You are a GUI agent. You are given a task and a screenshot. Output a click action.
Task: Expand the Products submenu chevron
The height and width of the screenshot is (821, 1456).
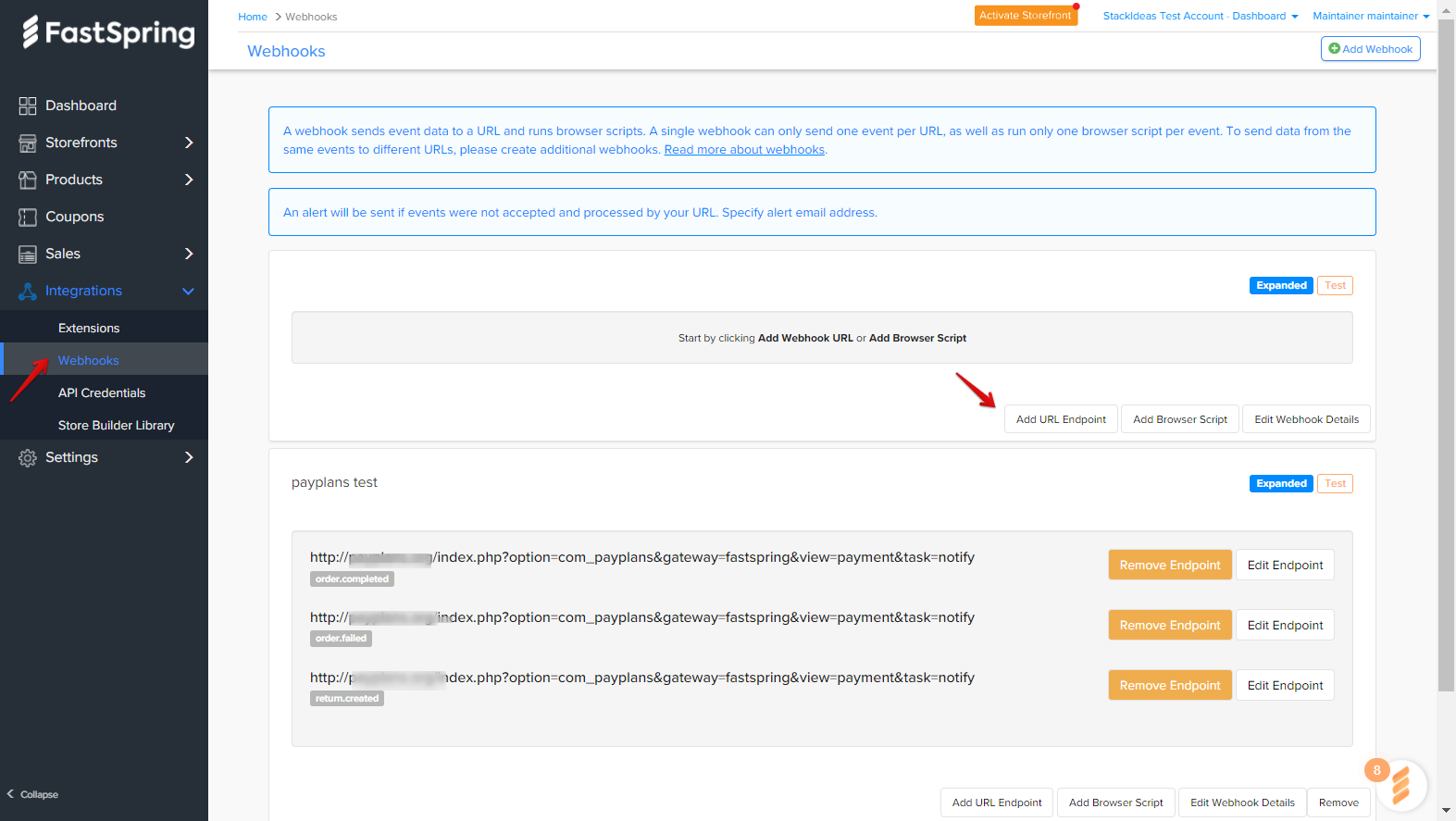pos(189,180)
